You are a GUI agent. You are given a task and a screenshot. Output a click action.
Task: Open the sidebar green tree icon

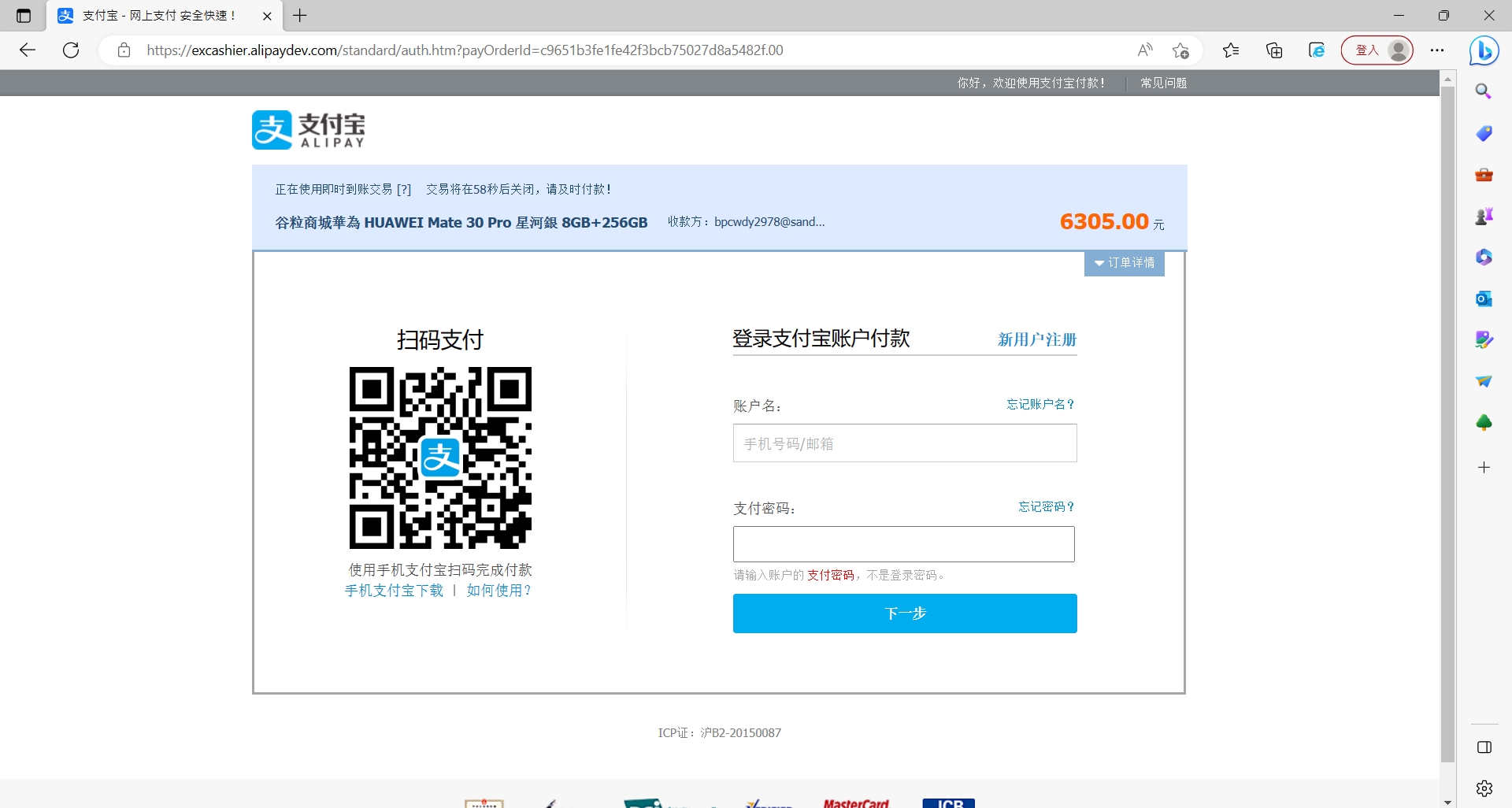(1484, 423)
